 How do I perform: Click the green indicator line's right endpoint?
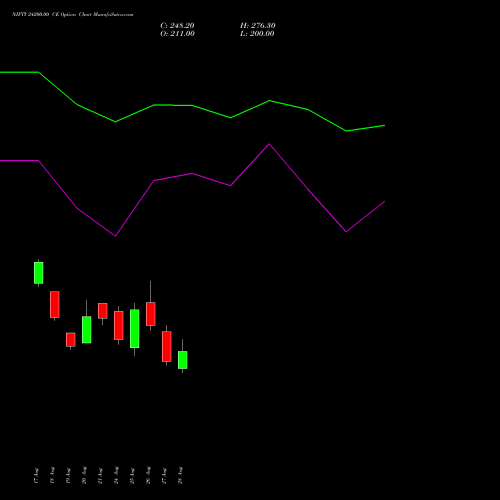[x=385, y=125]
